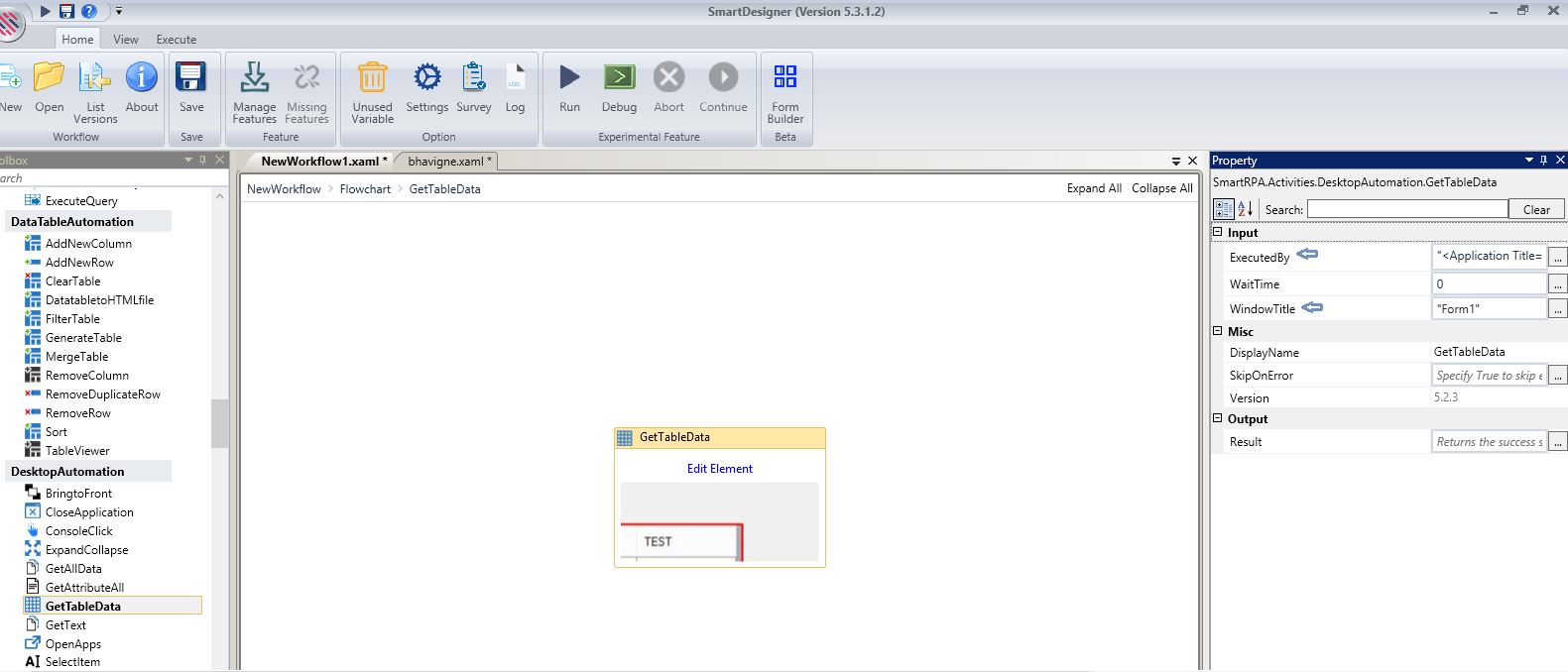Switch to the Execute ribbon tab
The image size is (1568, 672).
click(176, 40)
